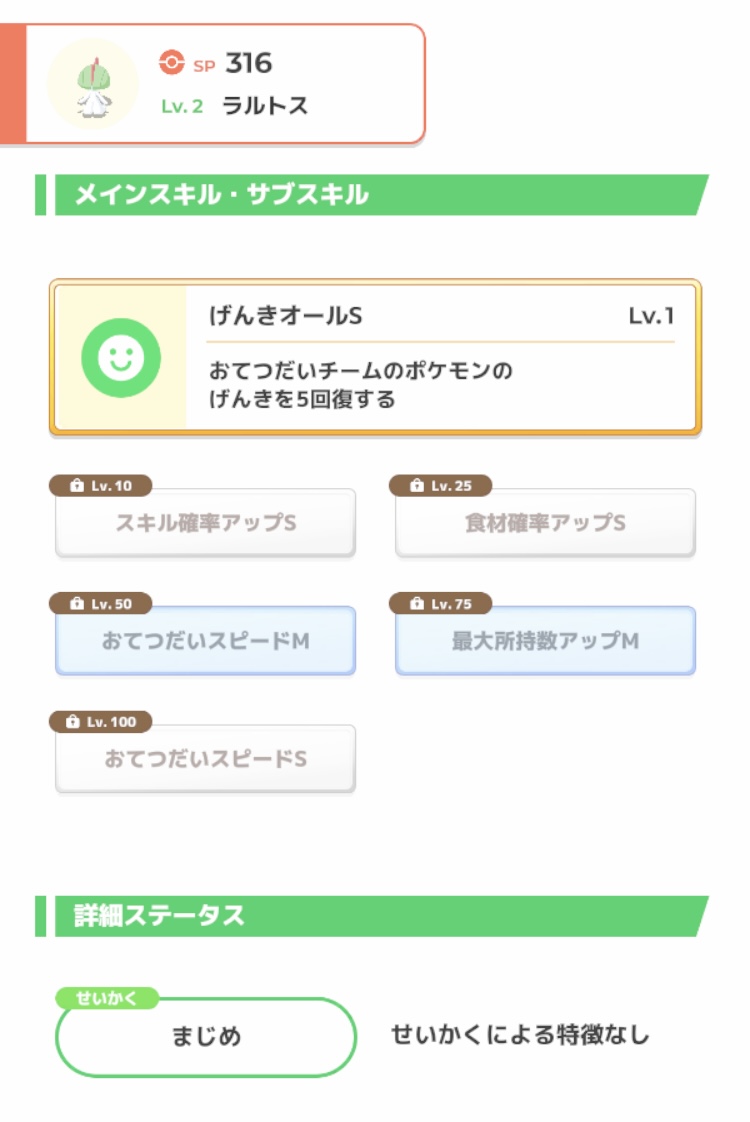The width and height of the screenshot is (750, 1122).
Task: Tap the Lv. 100 lock badge
Action: [101, 721]
